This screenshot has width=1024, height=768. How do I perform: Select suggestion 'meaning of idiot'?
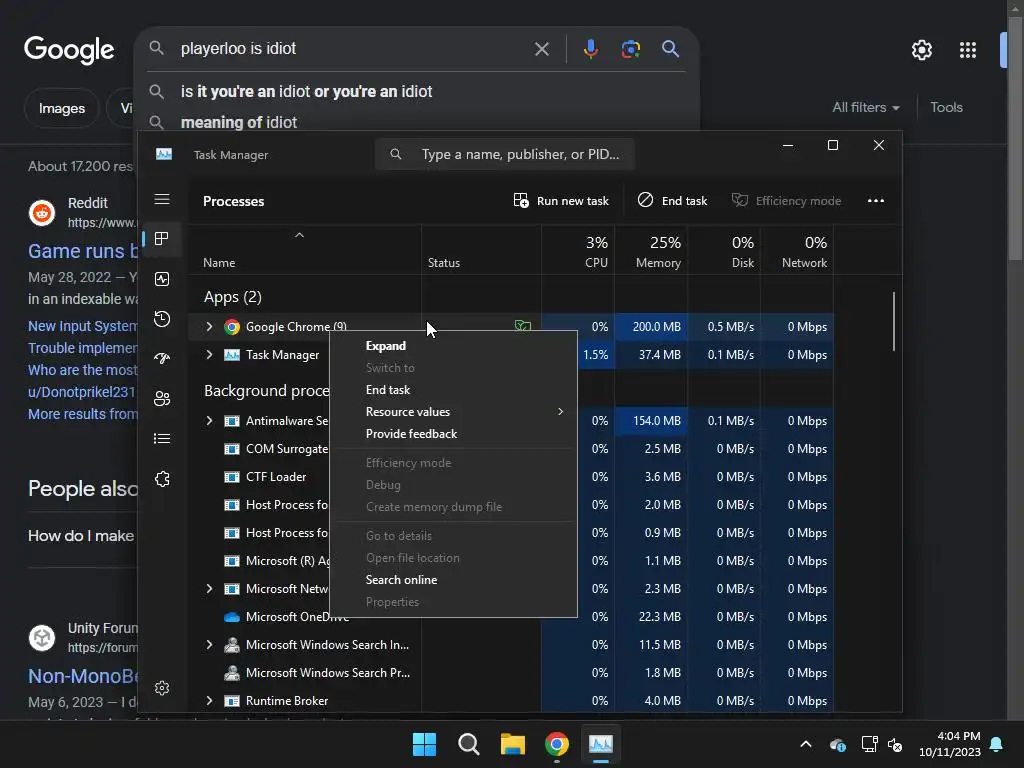[238, 122]
